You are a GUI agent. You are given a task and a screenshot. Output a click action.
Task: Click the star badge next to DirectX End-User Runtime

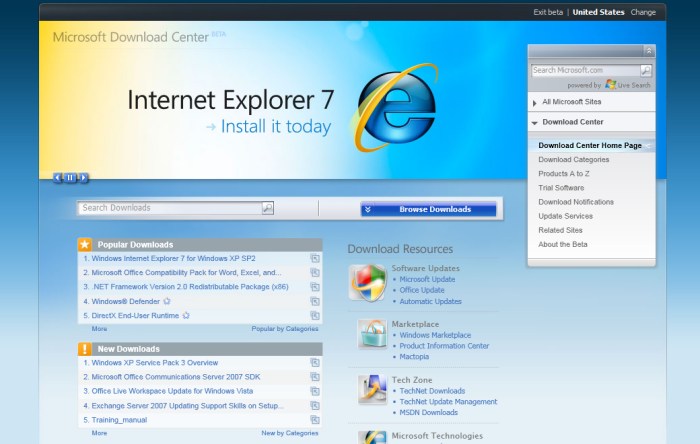pos(186,315)
